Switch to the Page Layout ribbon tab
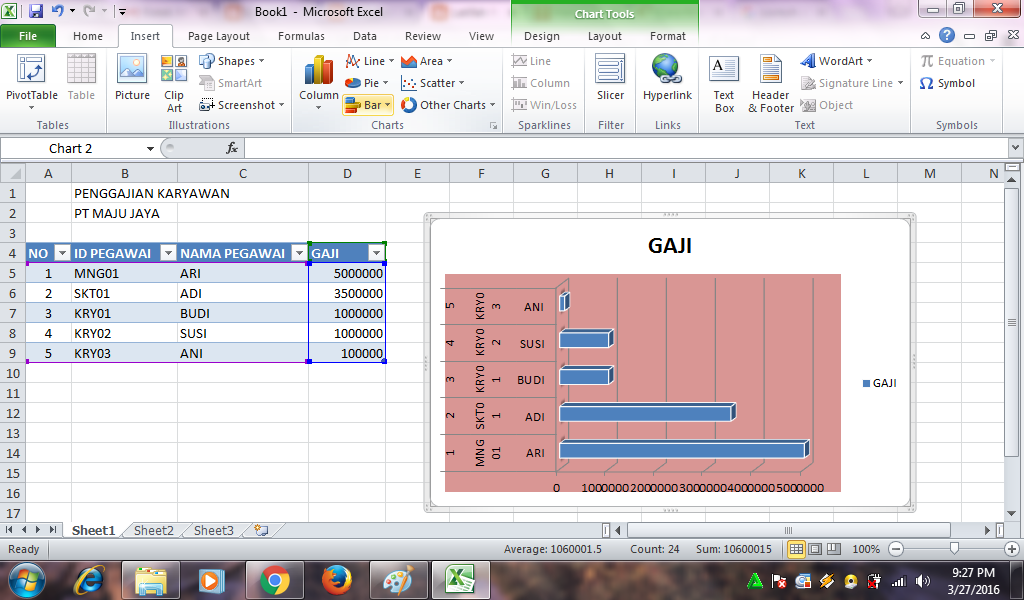The image size is (1024, 600). pos(218,35)
